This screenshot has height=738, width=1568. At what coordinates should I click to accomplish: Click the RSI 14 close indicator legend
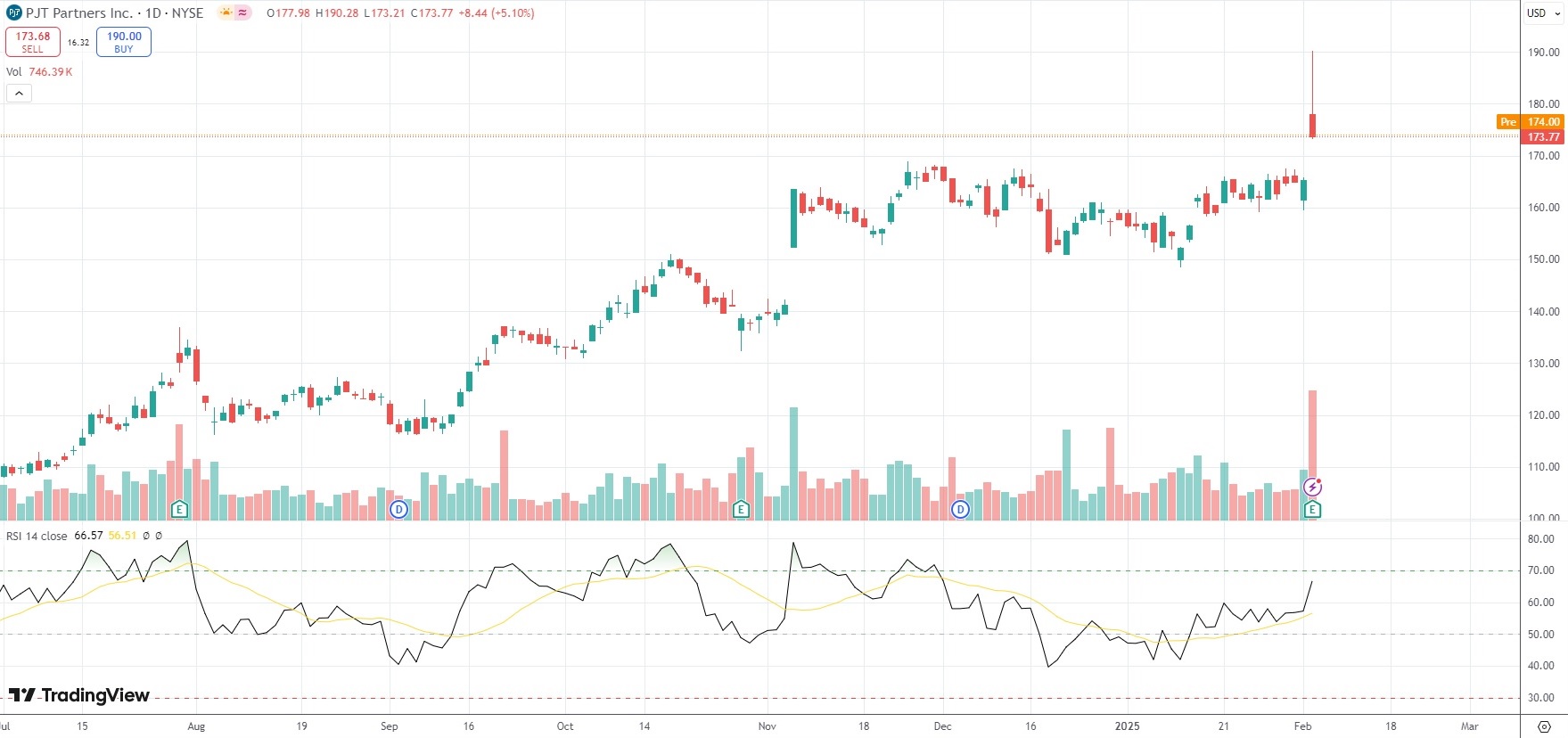[x=37, y=536]
